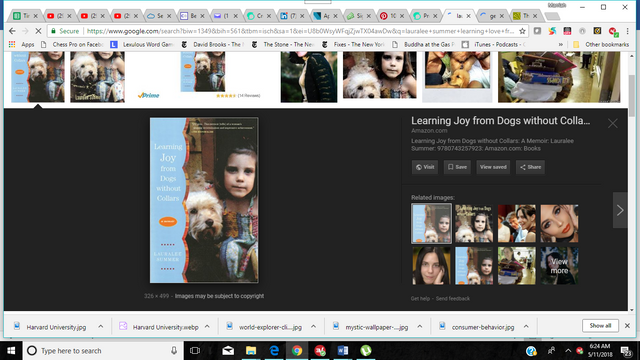Image resolution: width=640 pixels, height=360 pixels.
Task: Open the Lexulous Word Game bookmark
Action: coord(142,44)
